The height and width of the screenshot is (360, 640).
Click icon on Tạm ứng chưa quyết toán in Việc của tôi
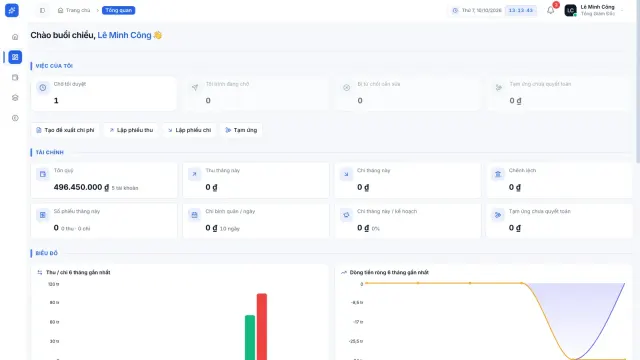[x=498, y=88]
